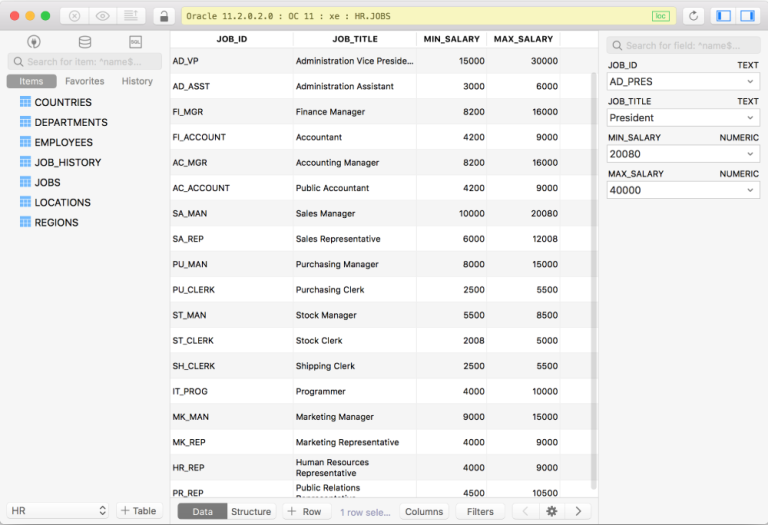This screenshot has height=525, width=768.
Task: Click the LOCATIONS table icon
Action: pos(25,202)
